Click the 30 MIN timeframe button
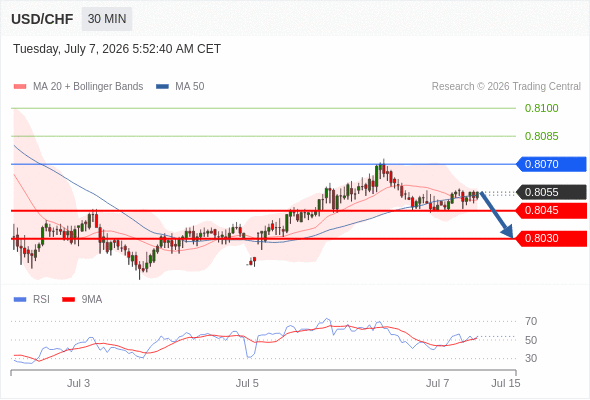Image resolution: width=590 pixels, height=400 pixels. [107, 19]
